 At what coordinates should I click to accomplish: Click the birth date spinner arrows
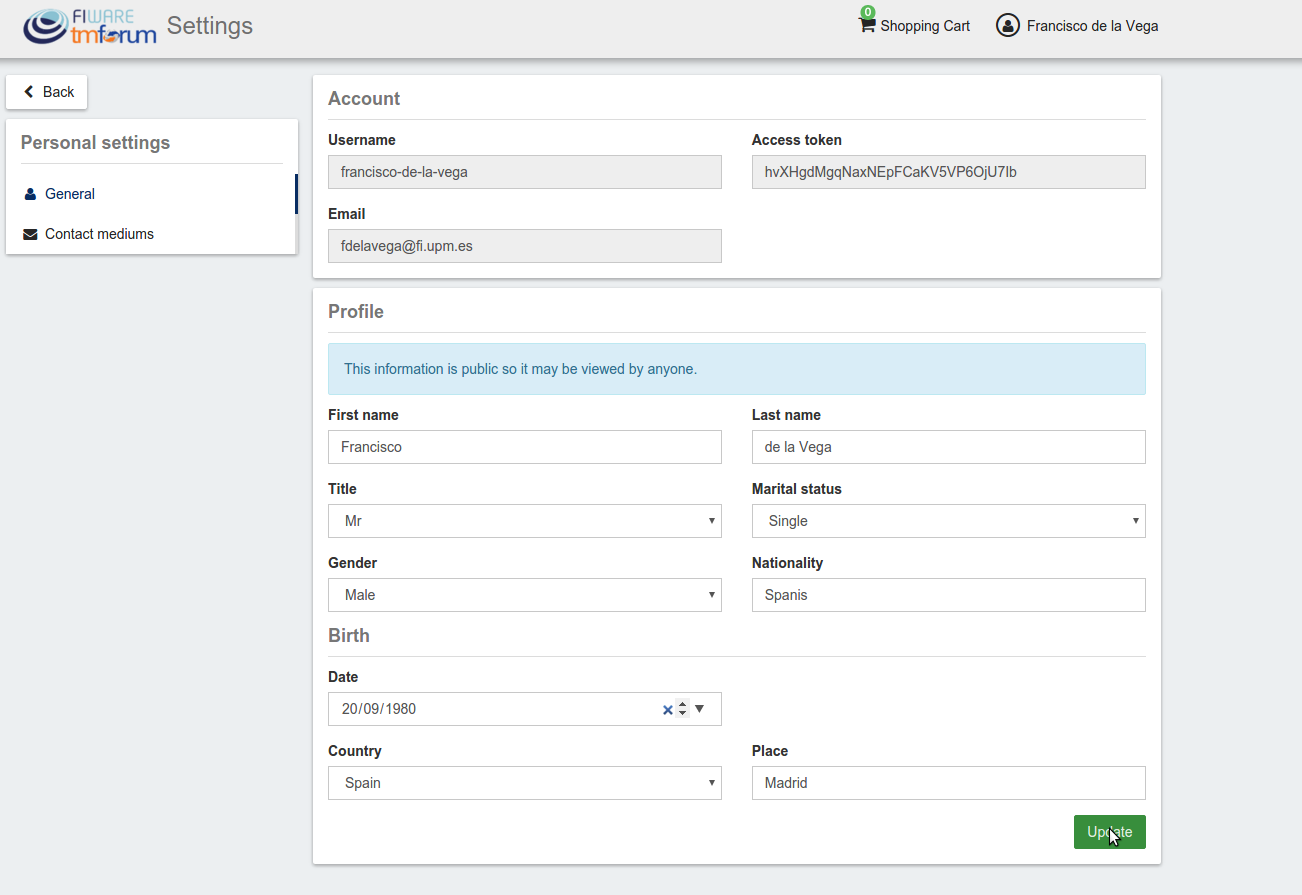point(682,709)
